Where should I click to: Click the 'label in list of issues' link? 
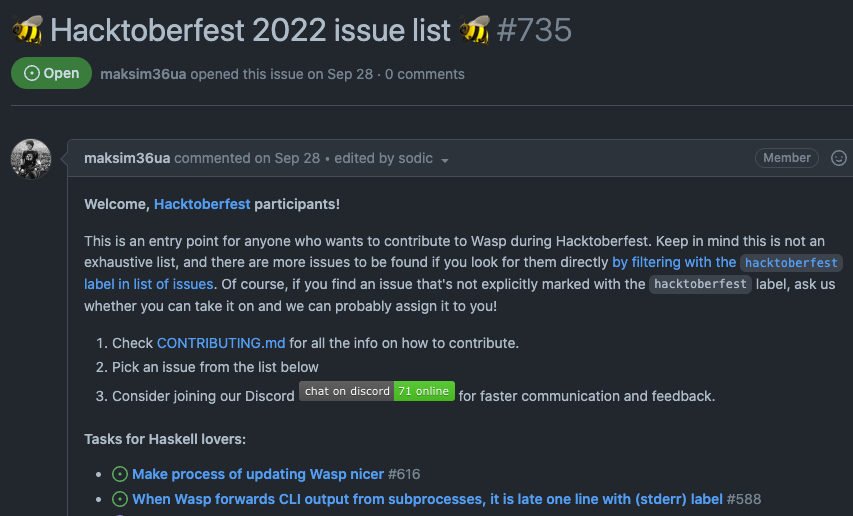[x=149, y=284]
